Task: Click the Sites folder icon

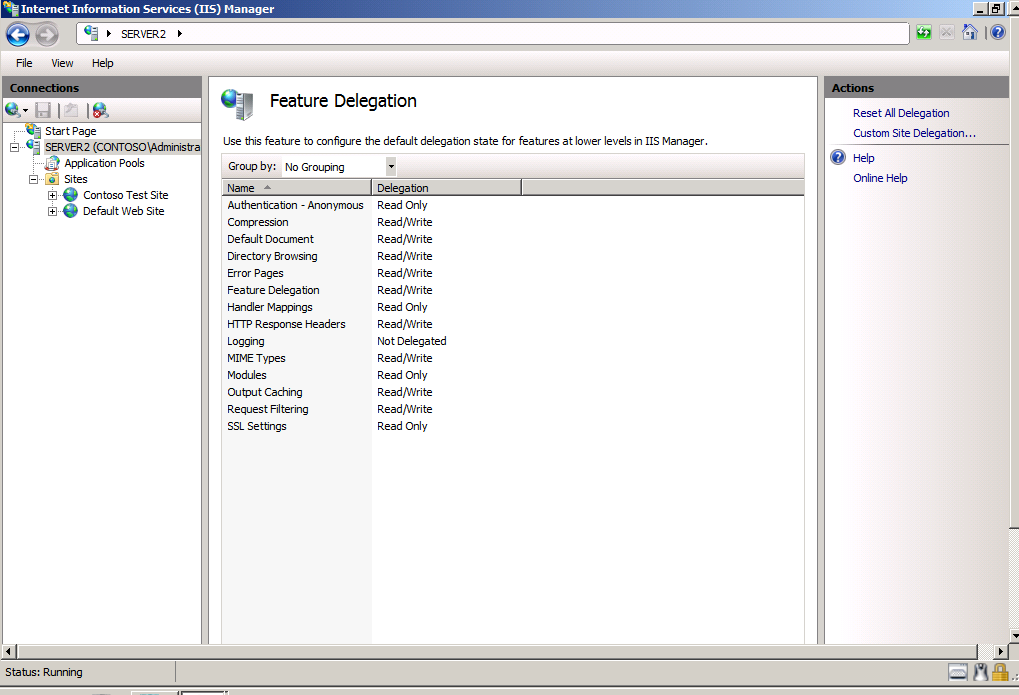Action: pyautogui.click(x=53, y=179)
